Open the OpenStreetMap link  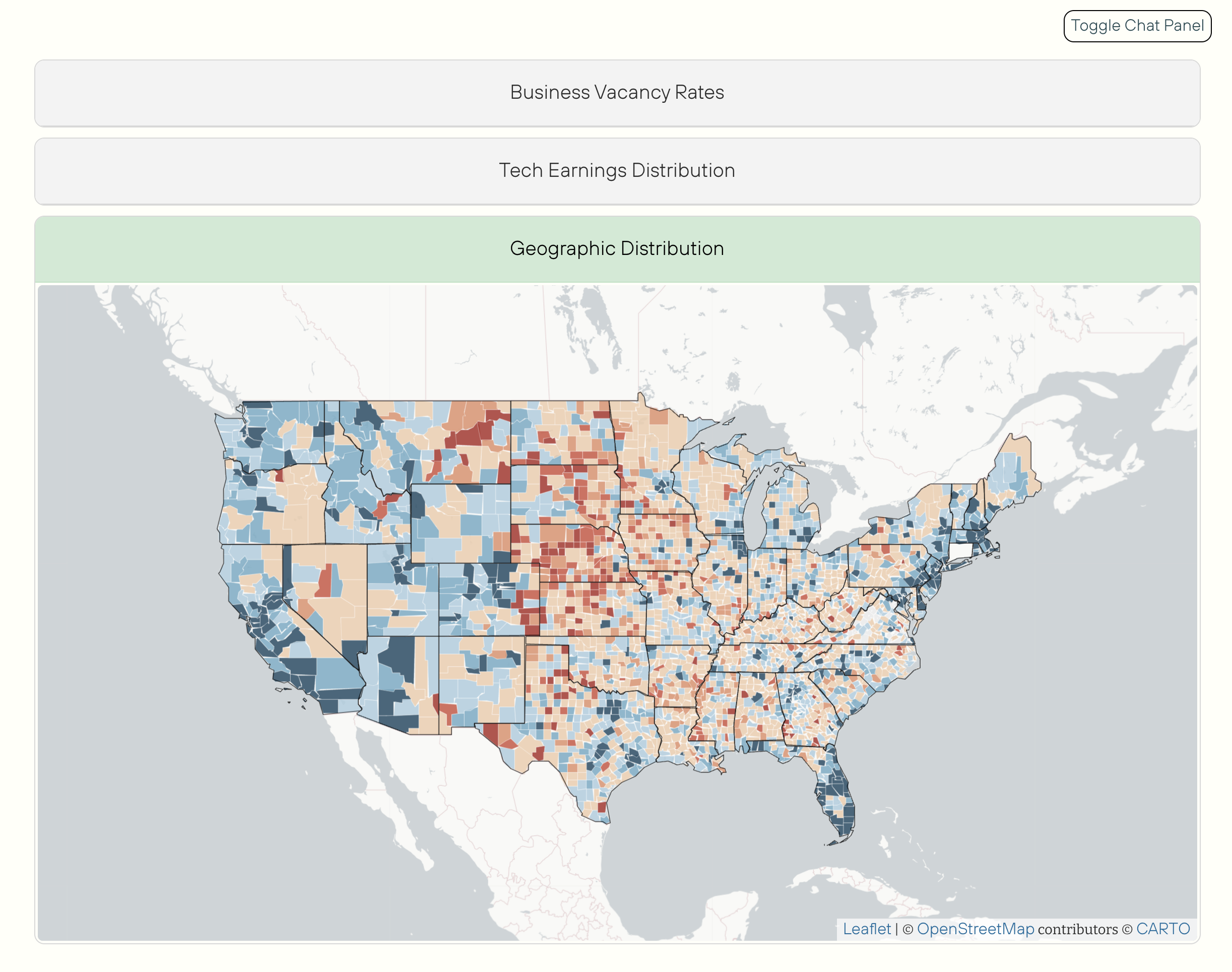coord(975,929)
